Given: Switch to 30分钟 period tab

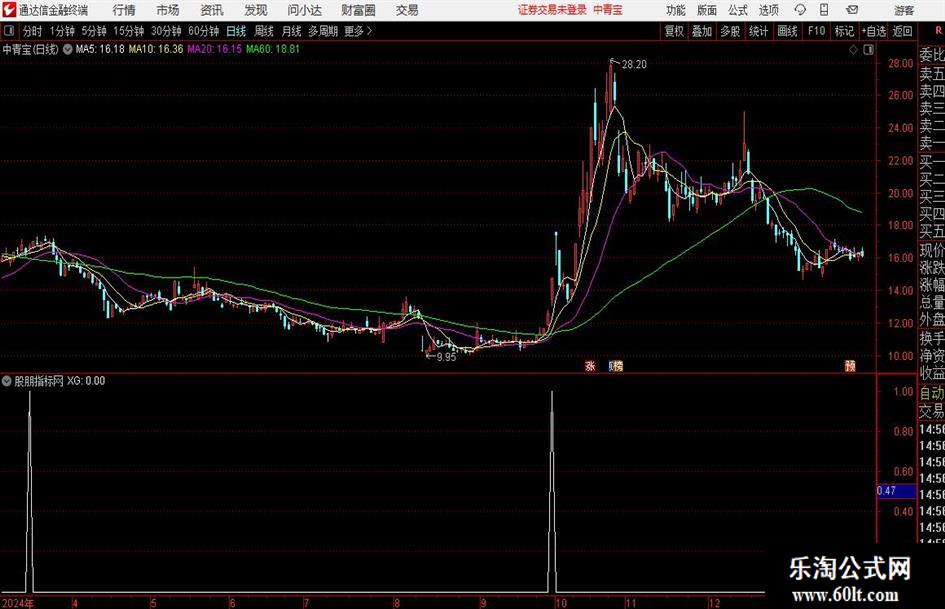Looking at the screenshot, I should 166,31.
